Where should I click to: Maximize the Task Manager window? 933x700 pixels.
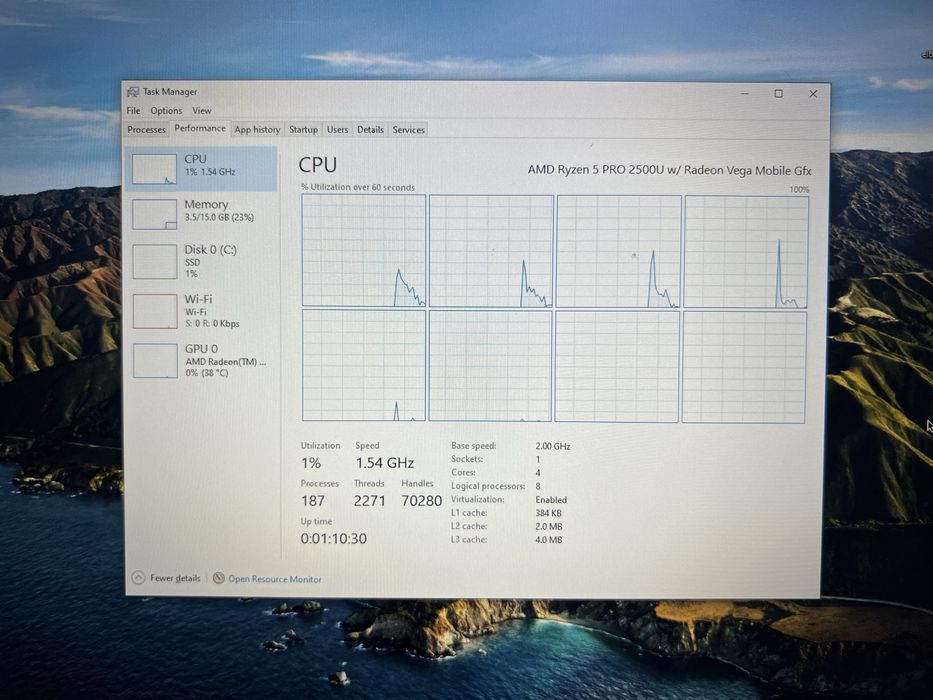tap(778, 93)
